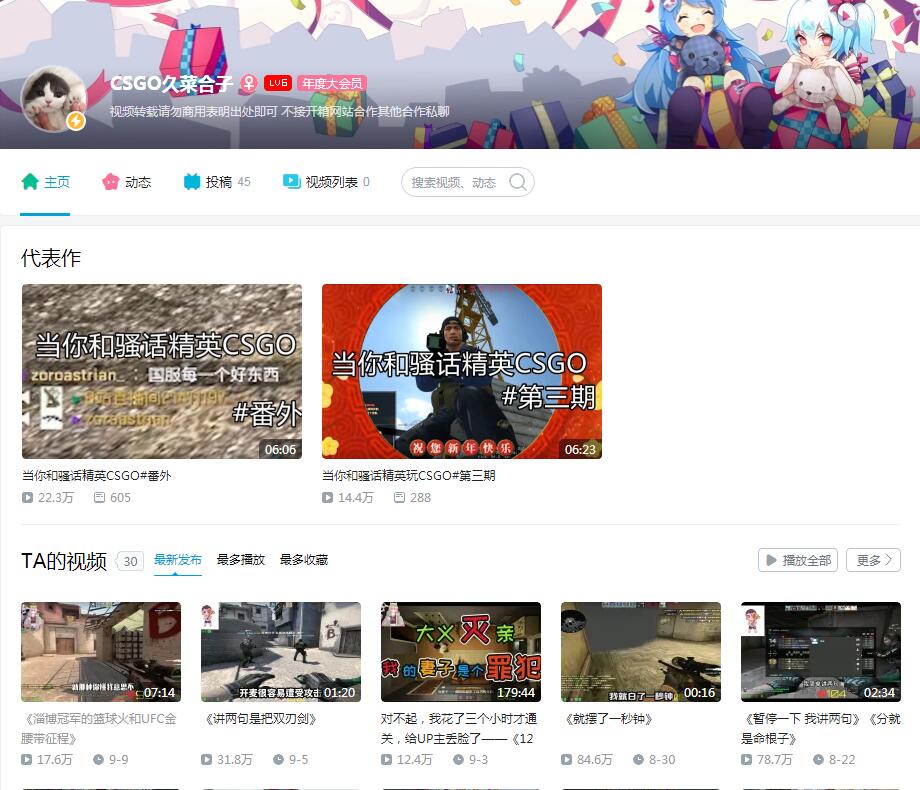Sort videos by 最多播放
The image size is (920, 790).
click(241, 560)
